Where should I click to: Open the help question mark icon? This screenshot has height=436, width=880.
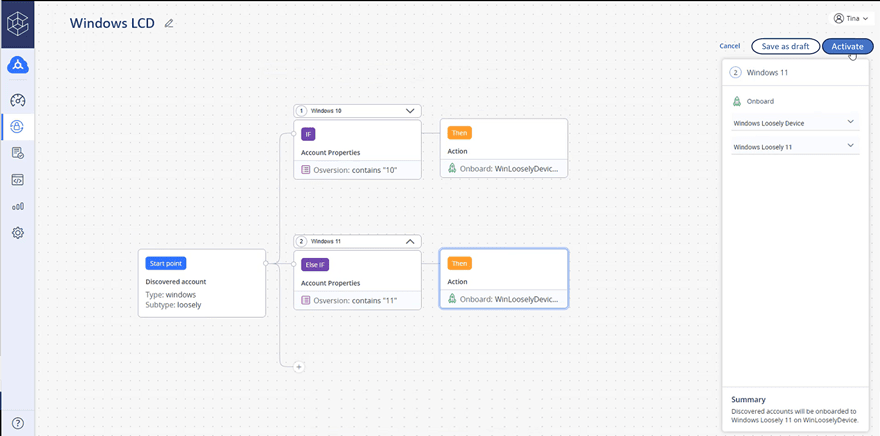coord(17,423)
